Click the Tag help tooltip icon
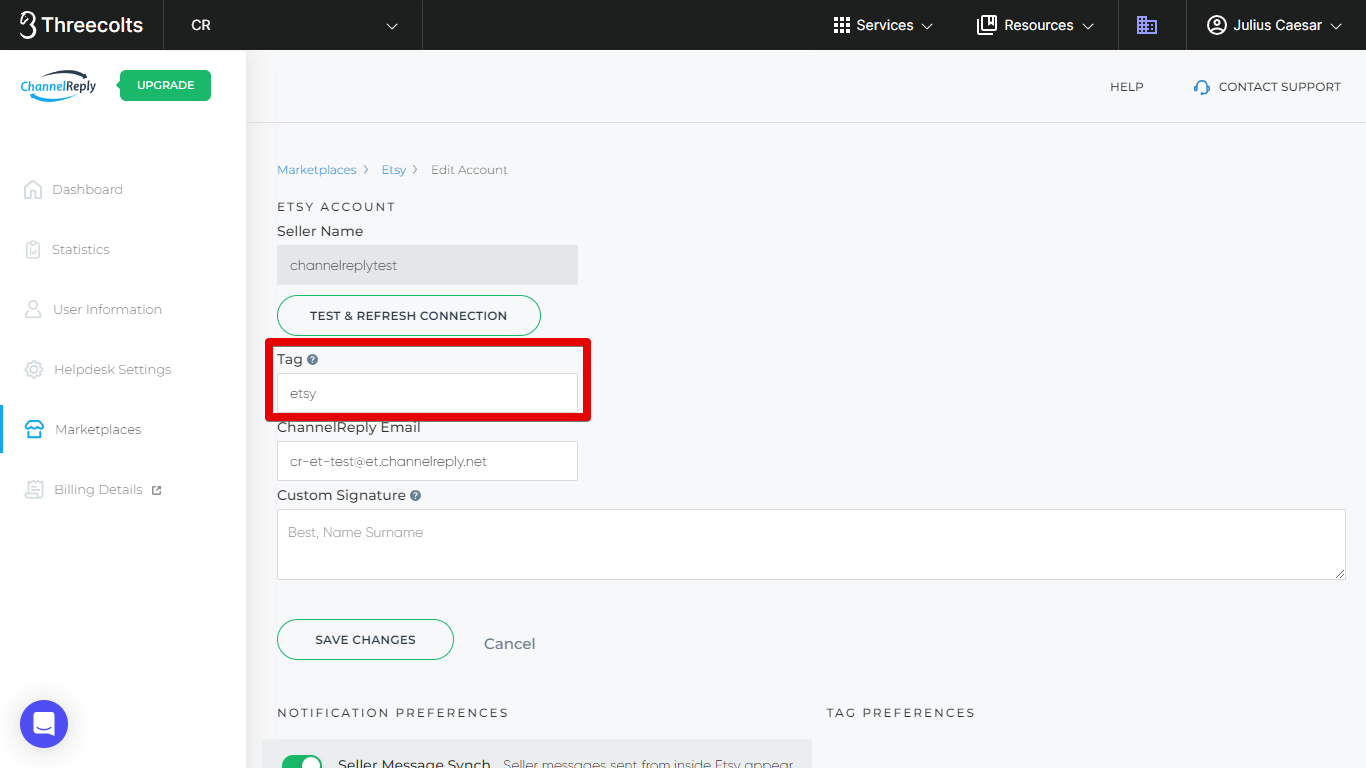1366x768 pixels. 312,359
